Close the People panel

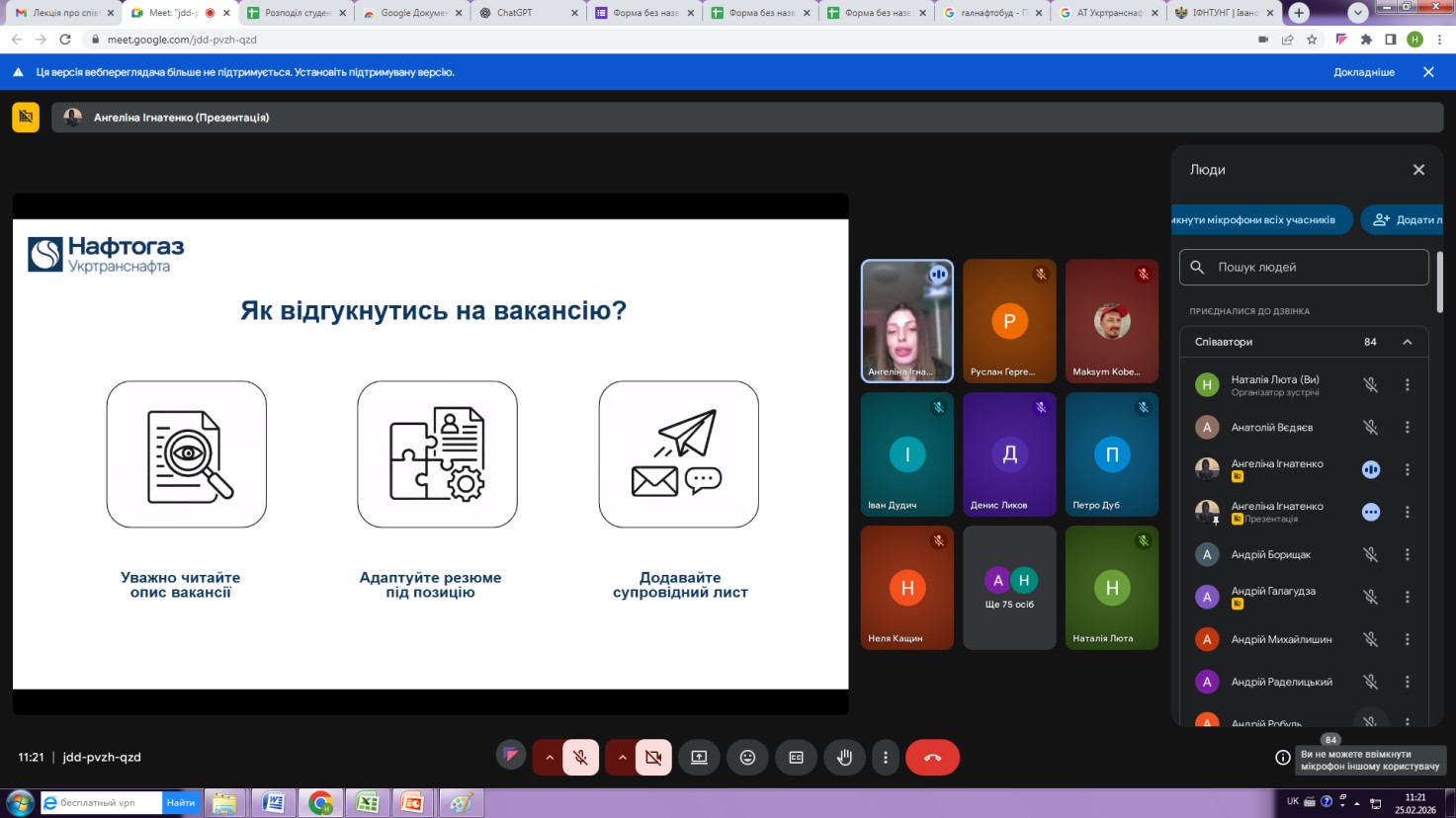[x=1418, y=170]
